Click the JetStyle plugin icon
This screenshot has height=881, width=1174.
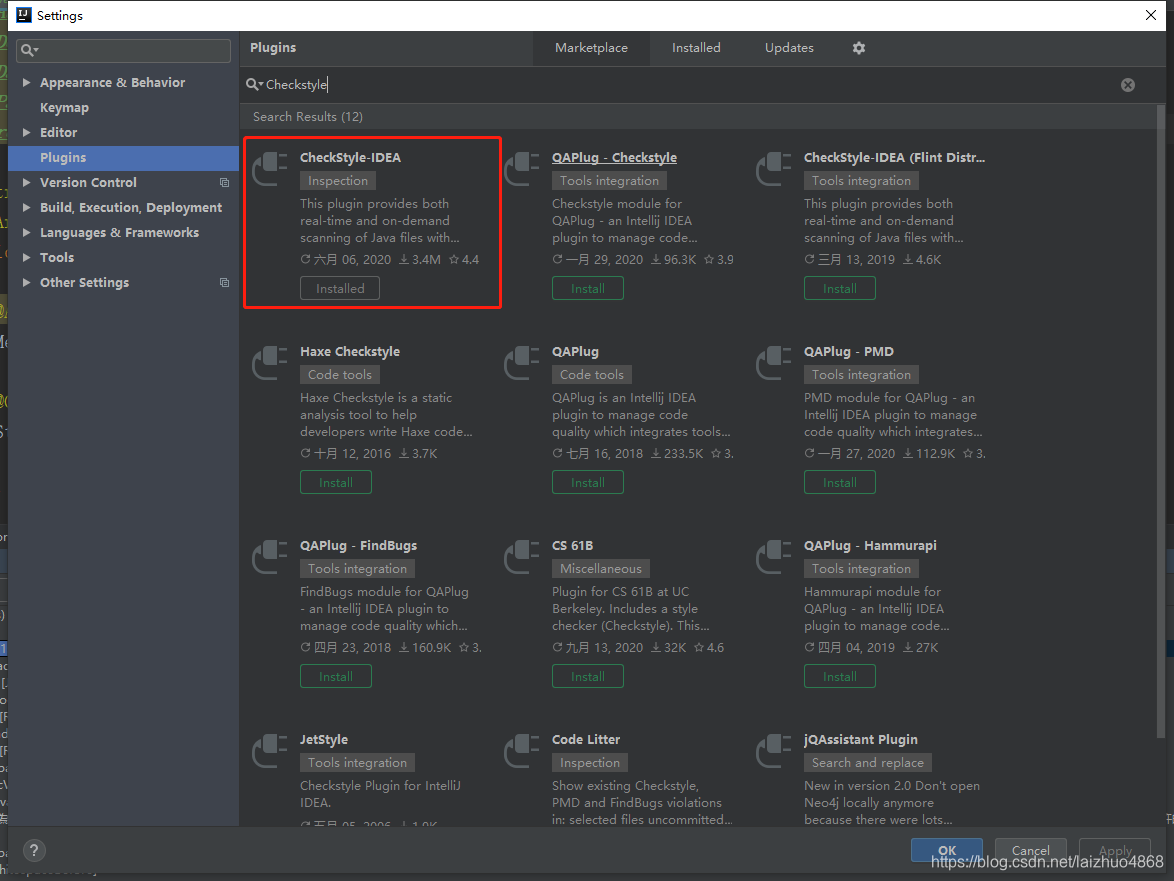point(270,750)
